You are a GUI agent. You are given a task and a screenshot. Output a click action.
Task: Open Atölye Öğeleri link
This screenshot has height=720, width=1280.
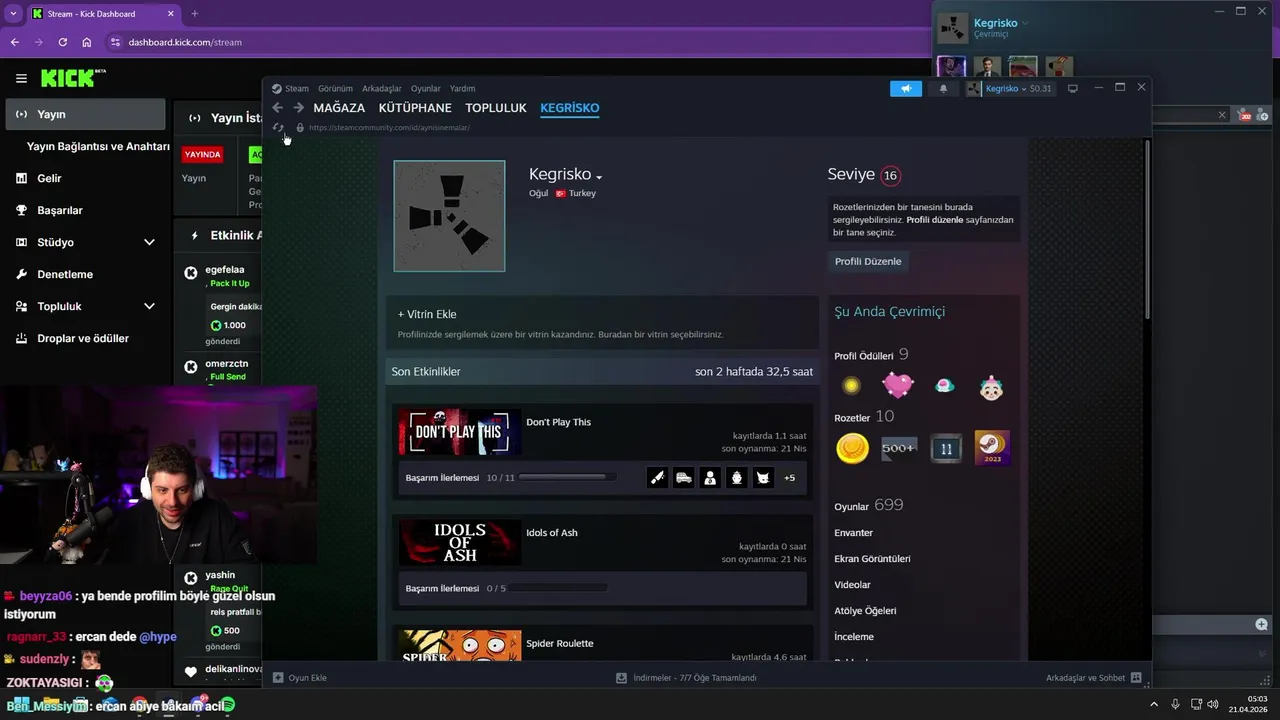click(865, 611)
